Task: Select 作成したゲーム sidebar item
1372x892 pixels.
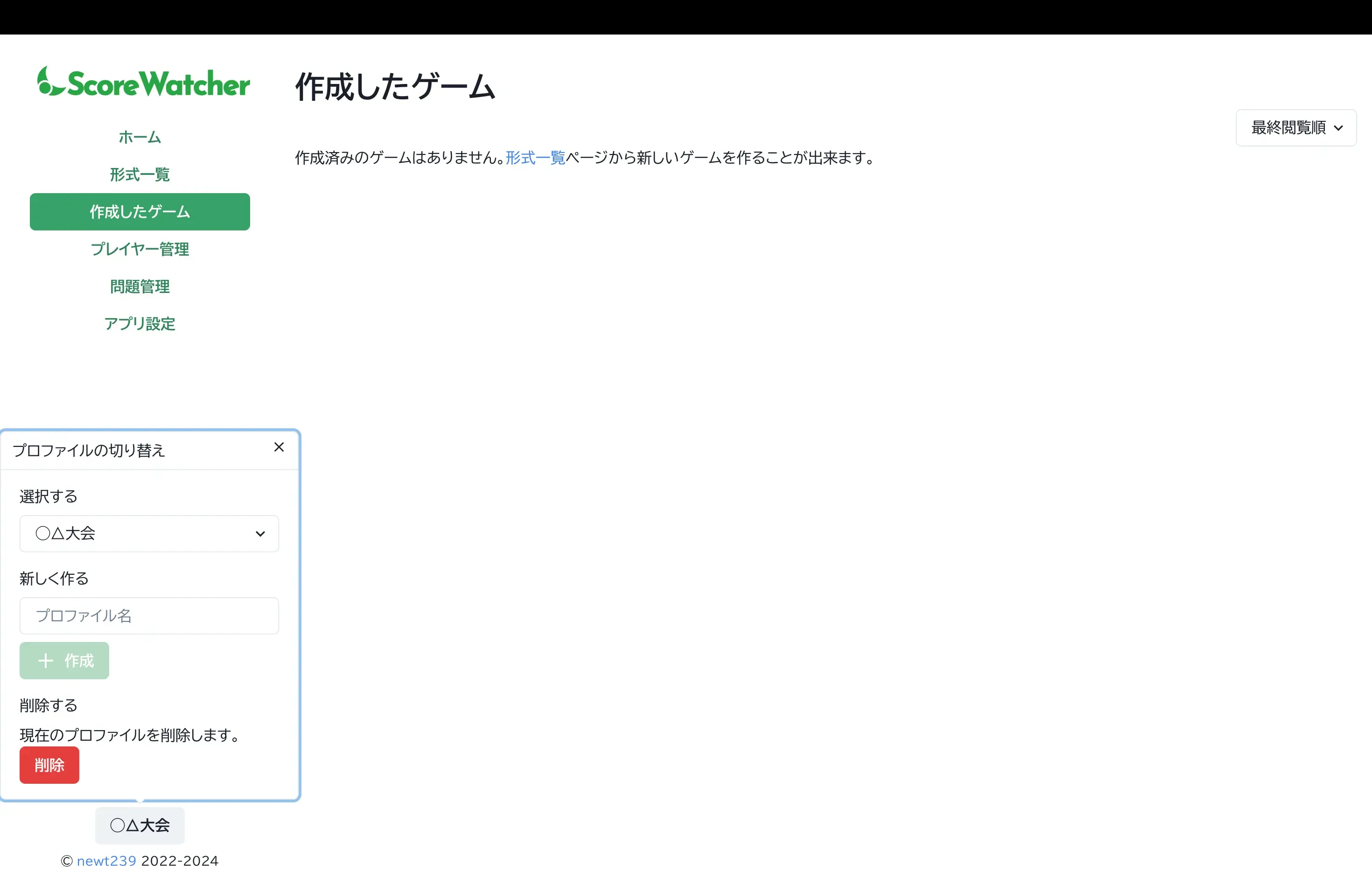Action: pyautogui.click(x=140, y=211)
